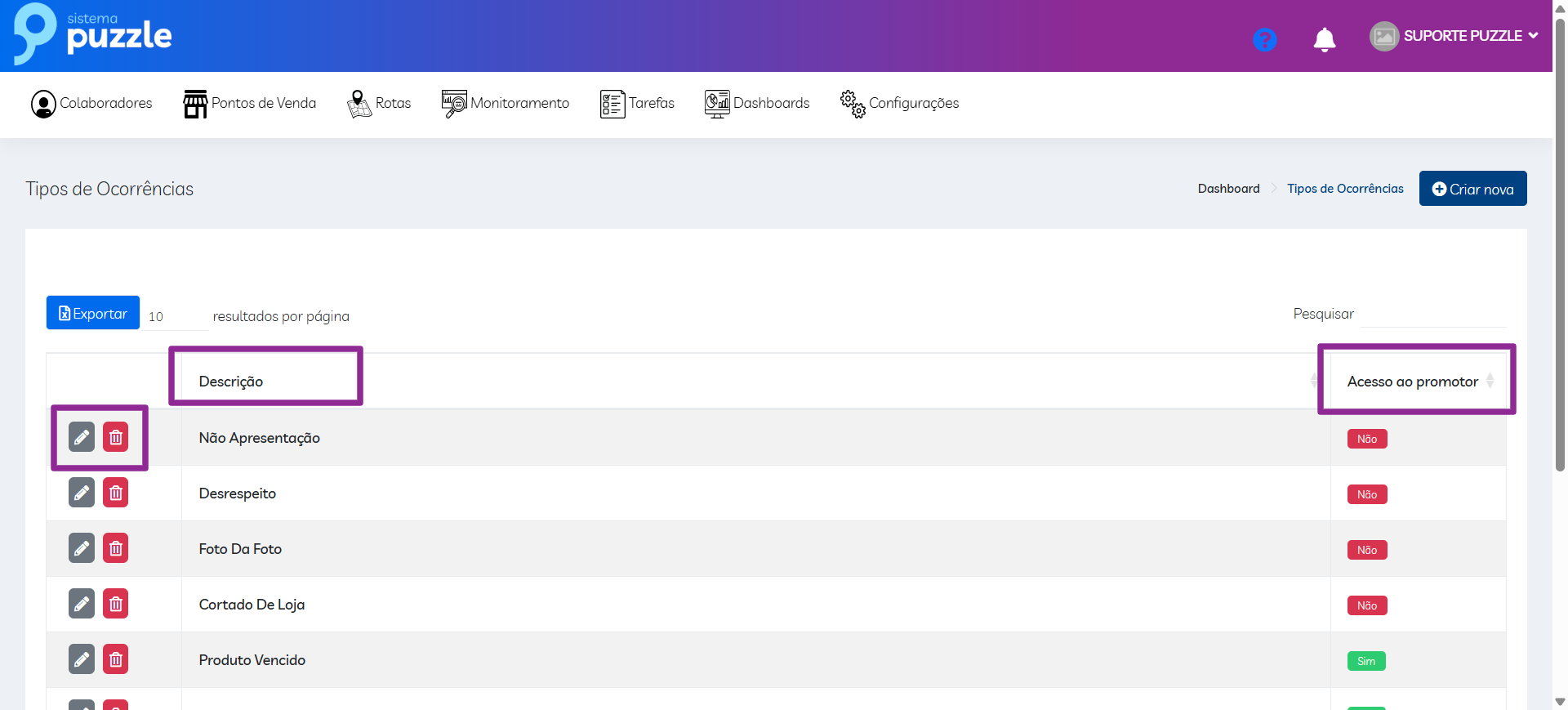Navigate to Dashboard breadcrumb link

pos(1228,189)
